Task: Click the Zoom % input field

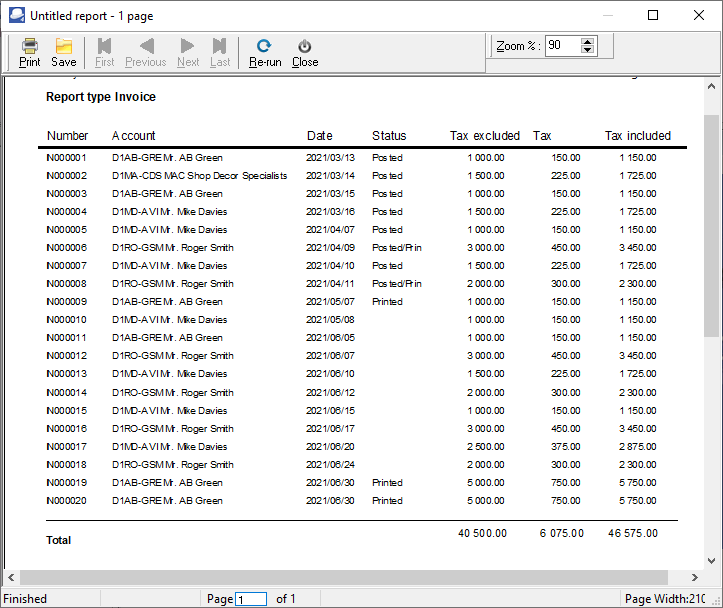Action: [563, 46]
